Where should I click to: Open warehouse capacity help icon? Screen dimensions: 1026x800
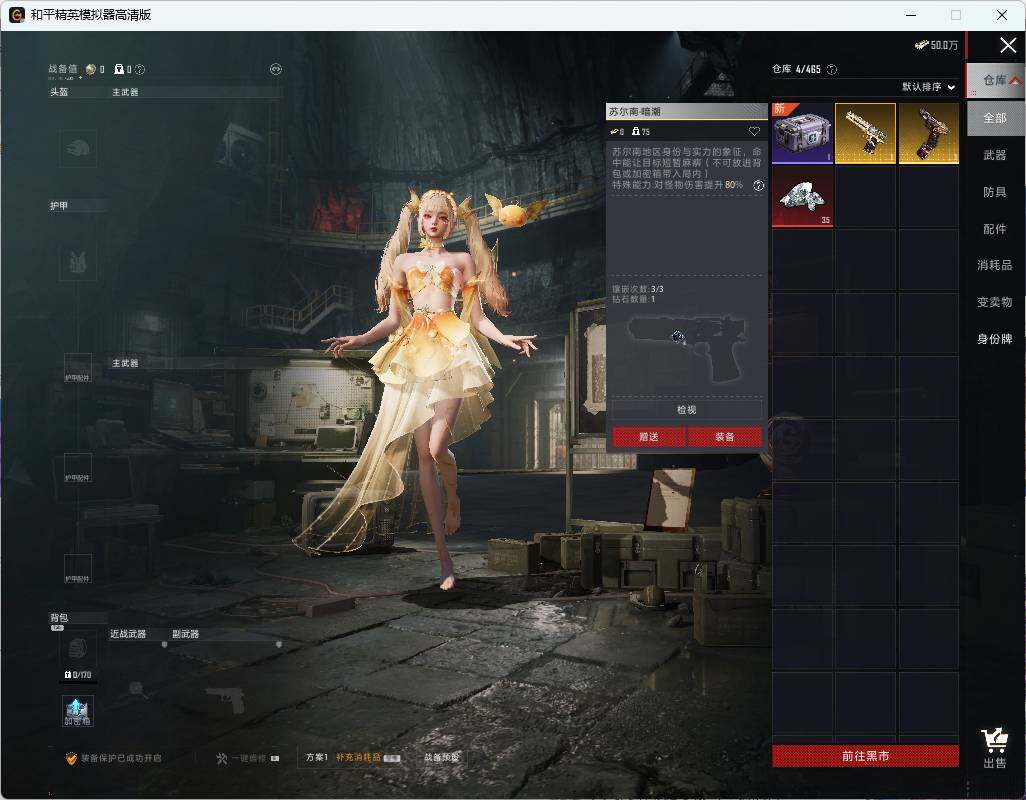pyautogui.click(x=832, y=69)
